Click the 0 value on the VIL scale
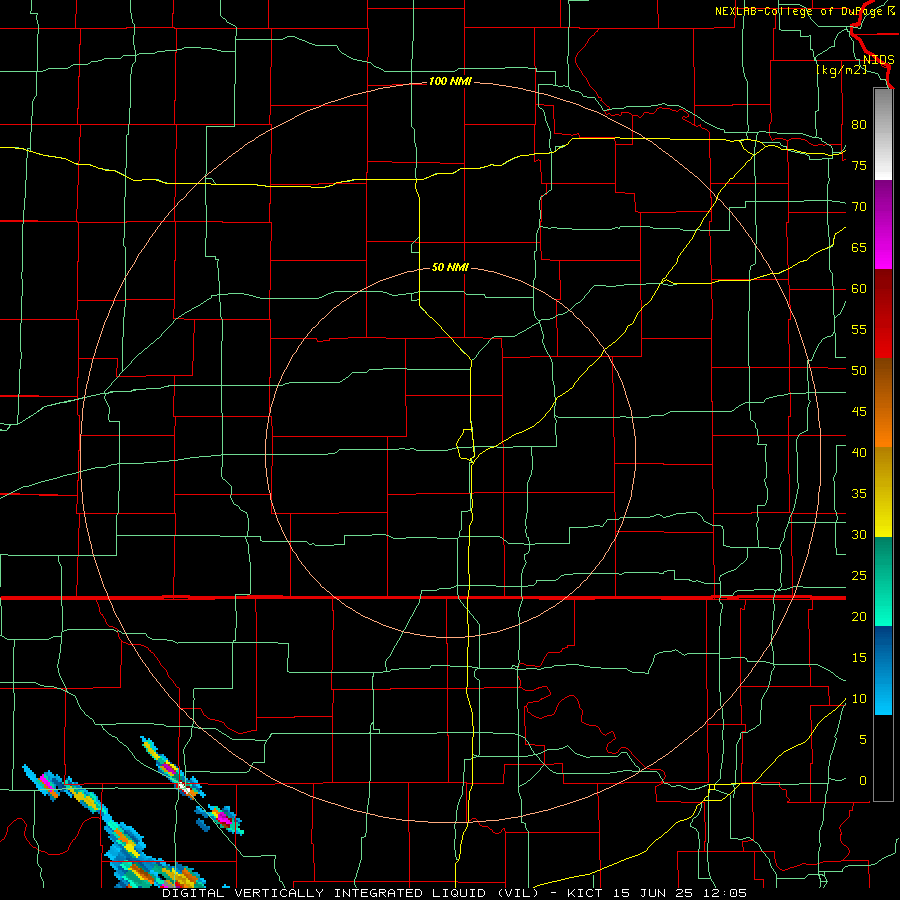This screenshot has height=900, width=900. (x=862, y=781)
